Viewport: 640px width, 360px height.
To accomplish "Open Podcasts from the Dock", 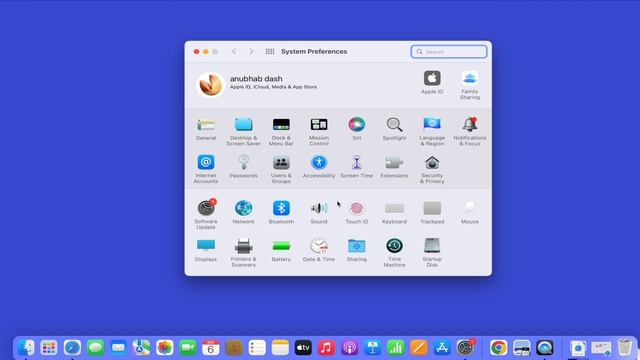I will (x=349, y=347).
